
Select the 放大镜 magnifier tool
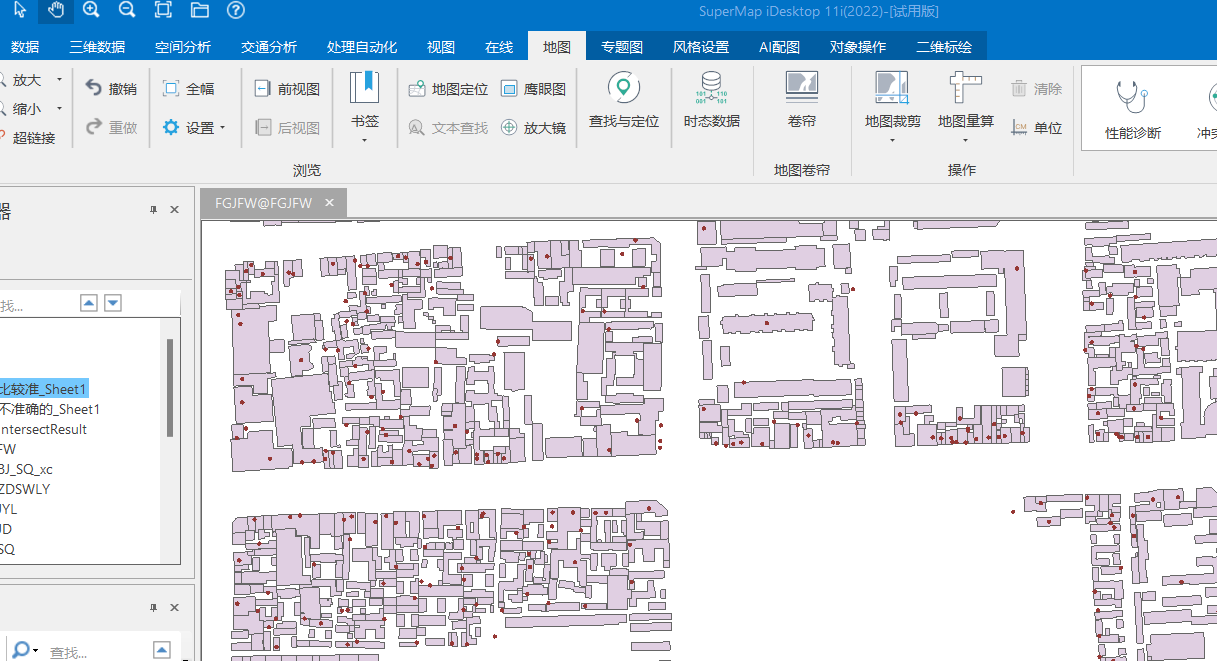[533, 128]
